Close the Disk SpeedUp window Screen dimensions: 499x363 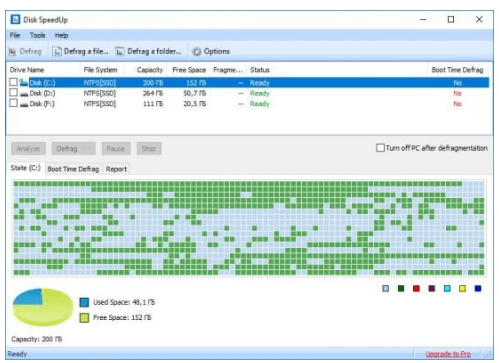tap(479, 20)
